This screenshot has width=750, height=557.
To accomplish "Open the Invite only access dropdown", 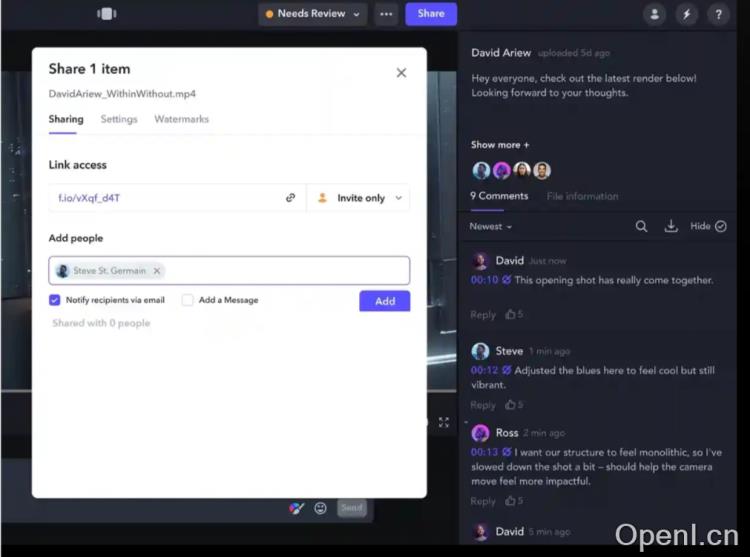I will coord(359,198).
